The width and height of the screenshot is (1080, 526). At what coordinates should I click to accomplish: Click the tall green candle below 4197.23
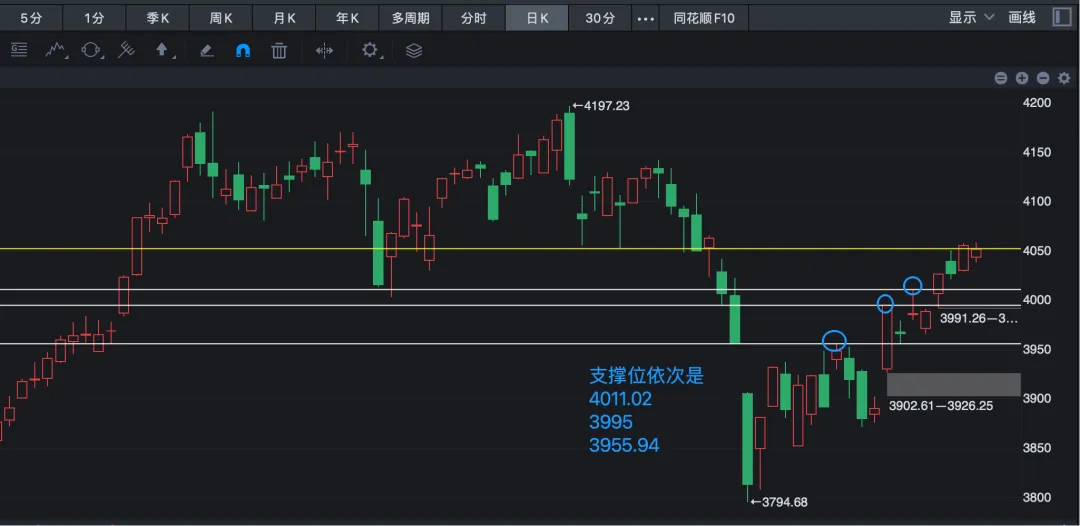click(x=570, y=146)
